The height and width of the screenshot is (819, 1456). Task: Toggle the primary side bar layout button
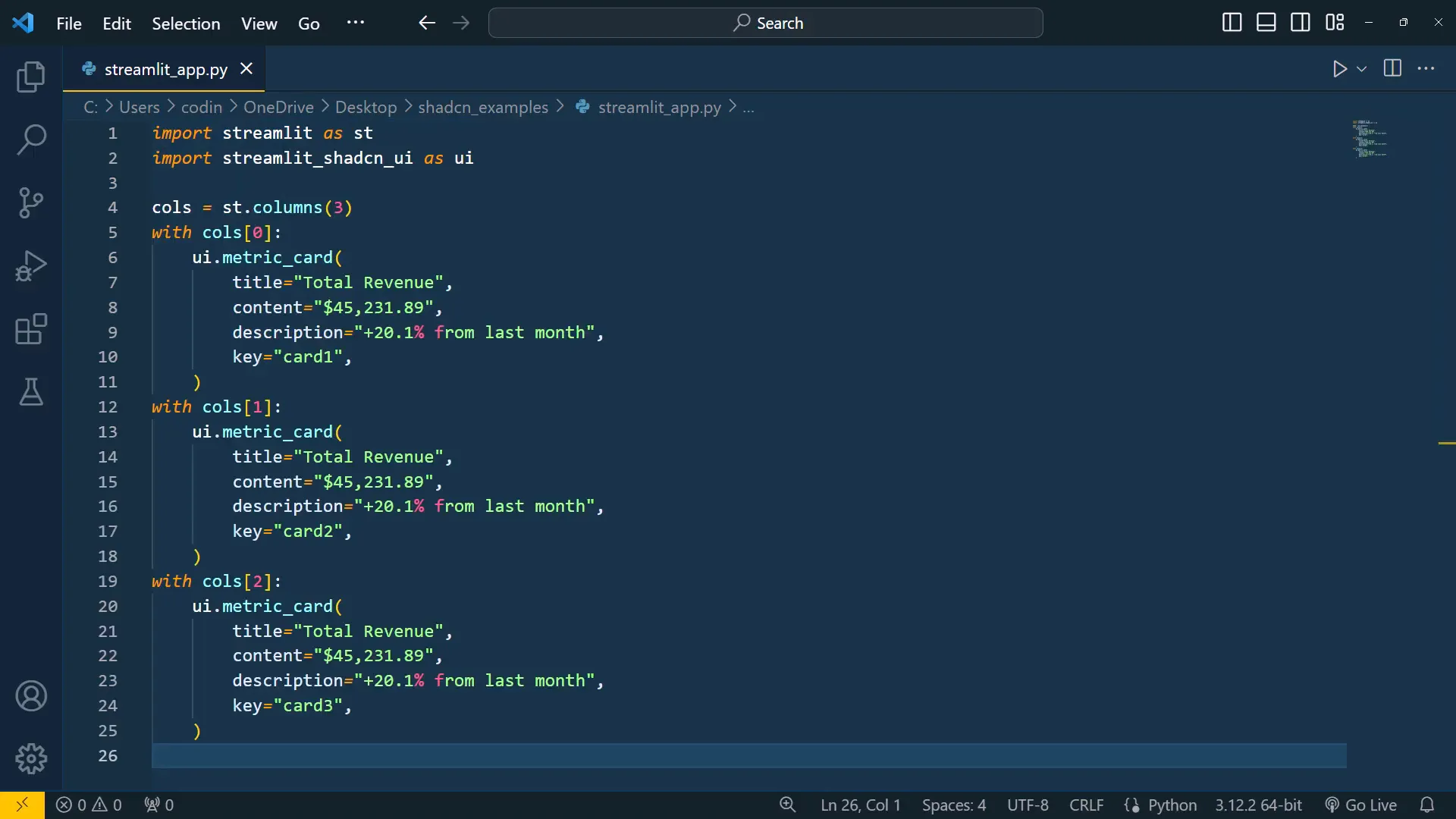click(x=1232, y=23)
